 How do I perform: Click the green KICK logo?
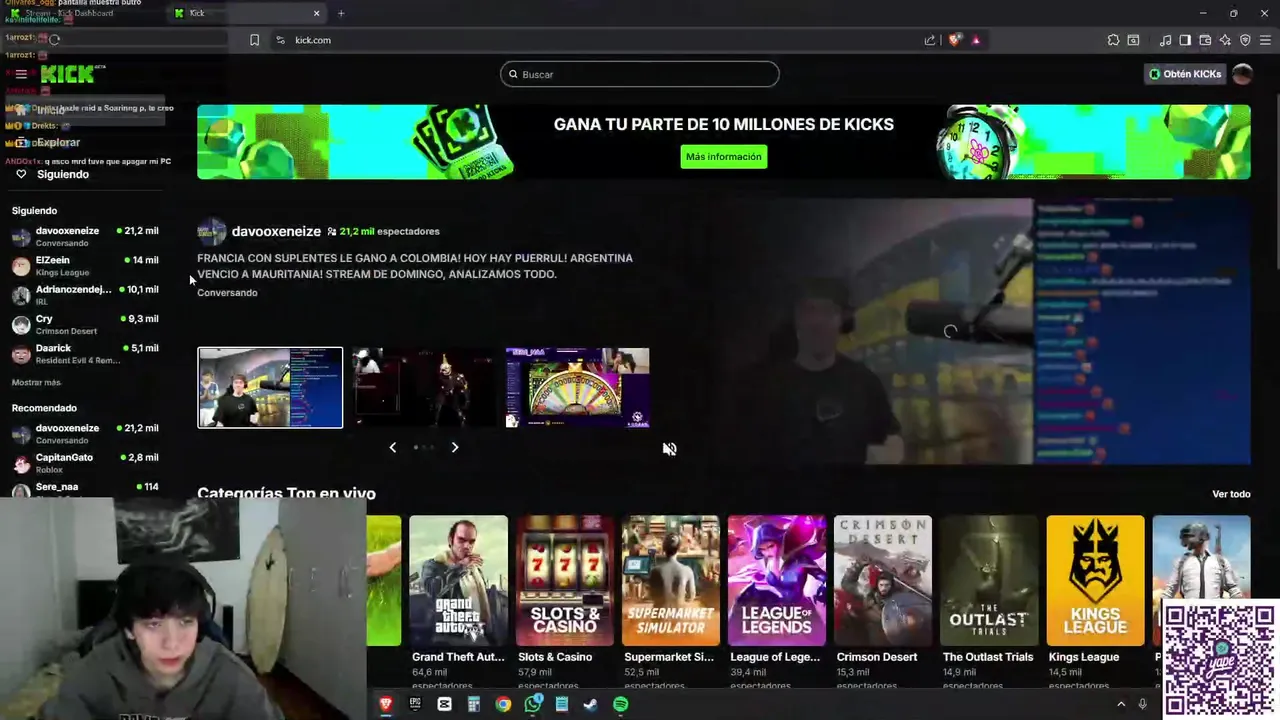(x=68, y=74)
